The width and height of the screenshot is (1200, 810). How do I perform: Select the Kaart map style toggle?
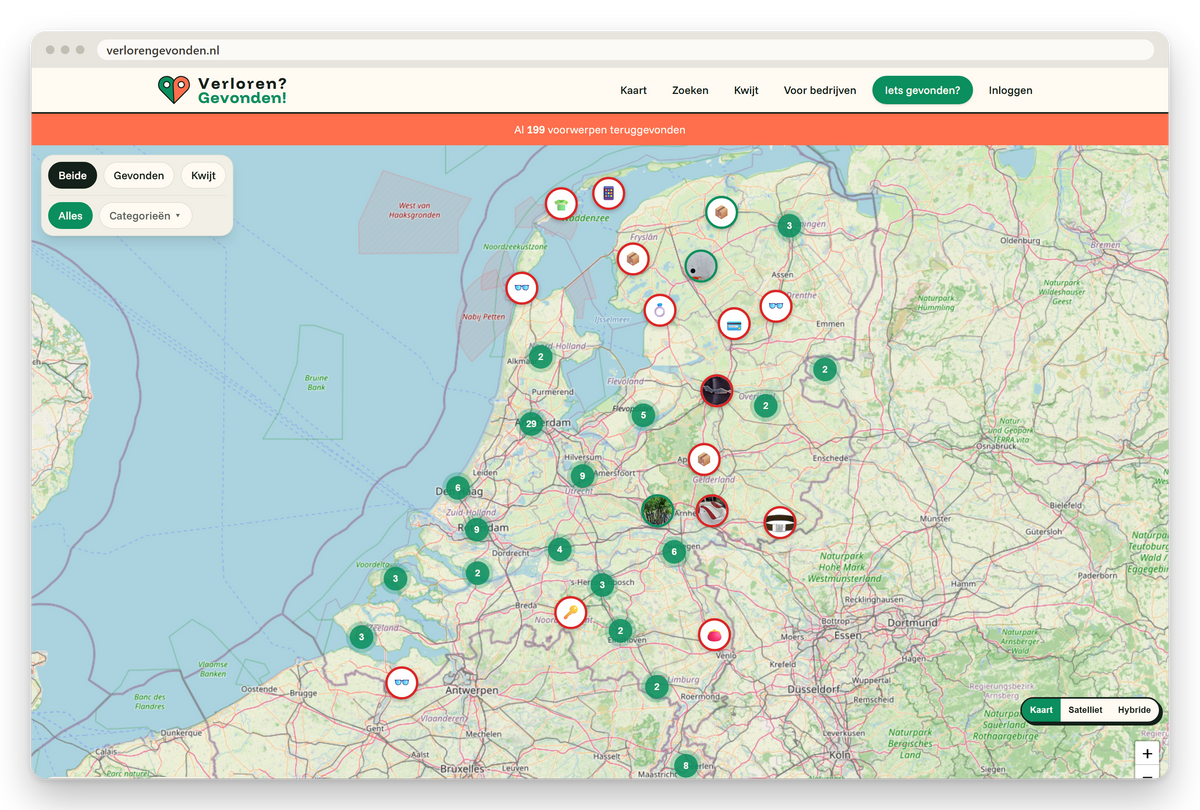tap(1041, 710)
